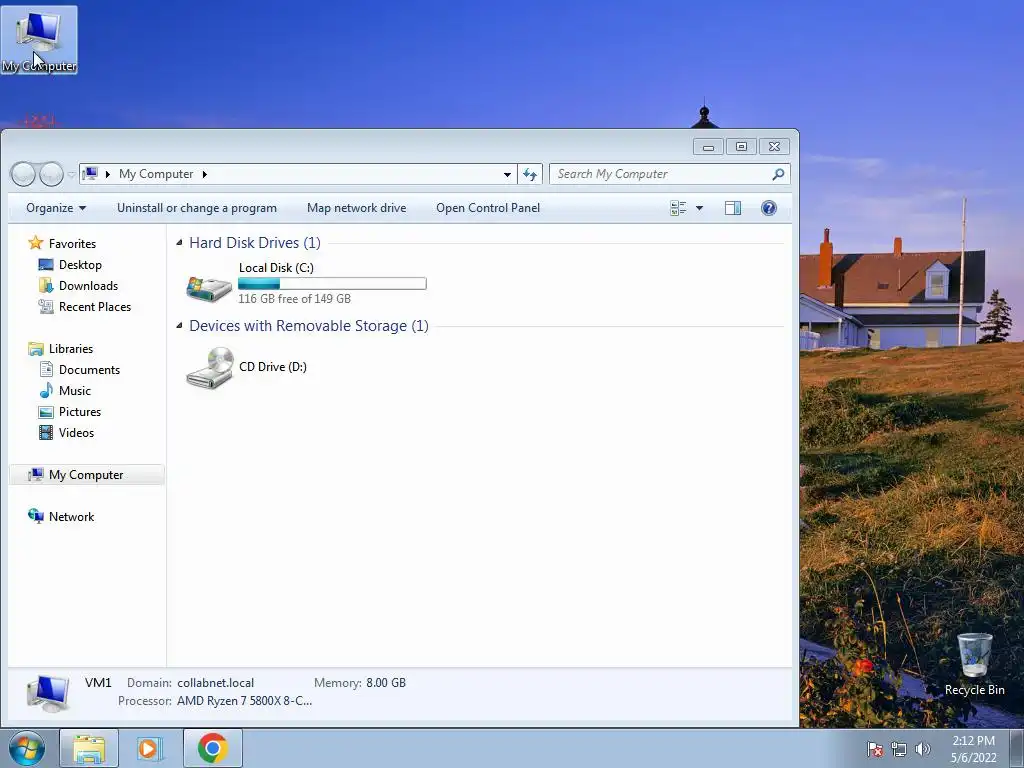Select Downloads in Favorites

click(x=88, y=285)
